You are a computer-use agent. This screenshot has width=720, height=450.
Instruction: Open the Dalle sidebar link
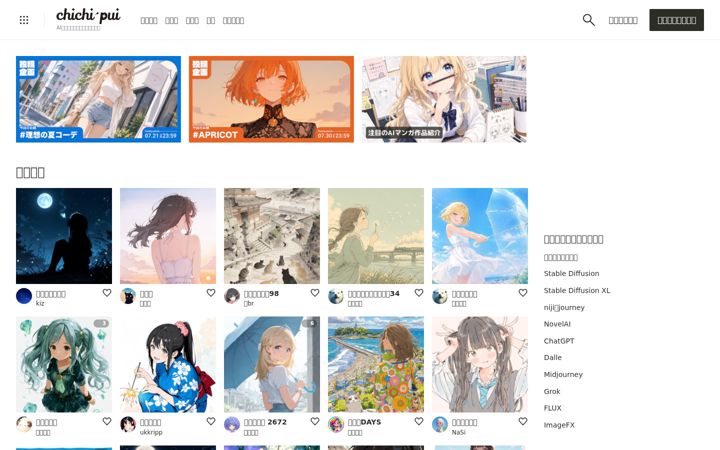coord(552,357)
